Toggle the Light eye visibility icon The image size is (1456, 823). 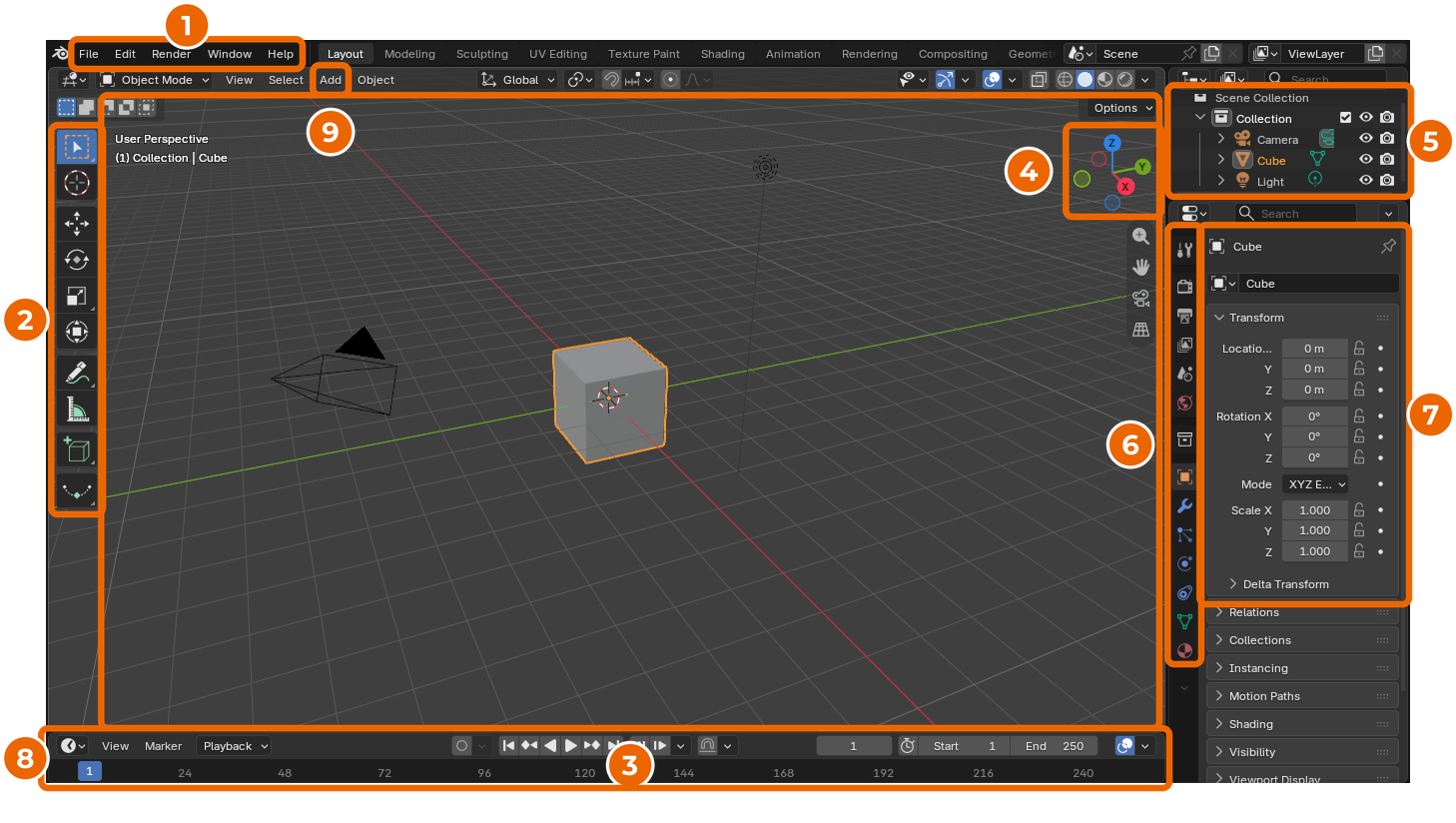pos(1366,181)
